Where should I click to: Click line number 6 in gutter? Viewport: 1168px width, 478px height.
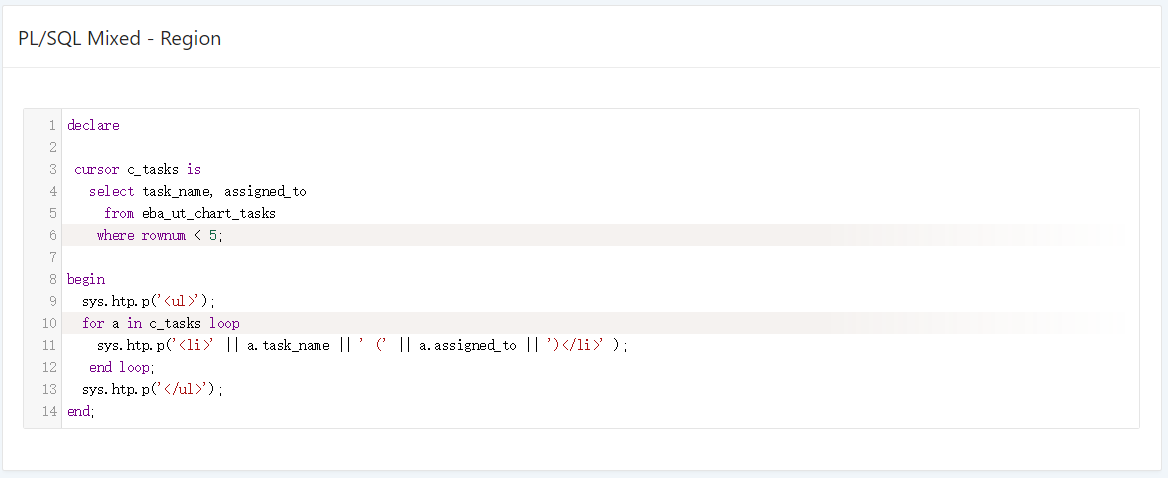52,236
